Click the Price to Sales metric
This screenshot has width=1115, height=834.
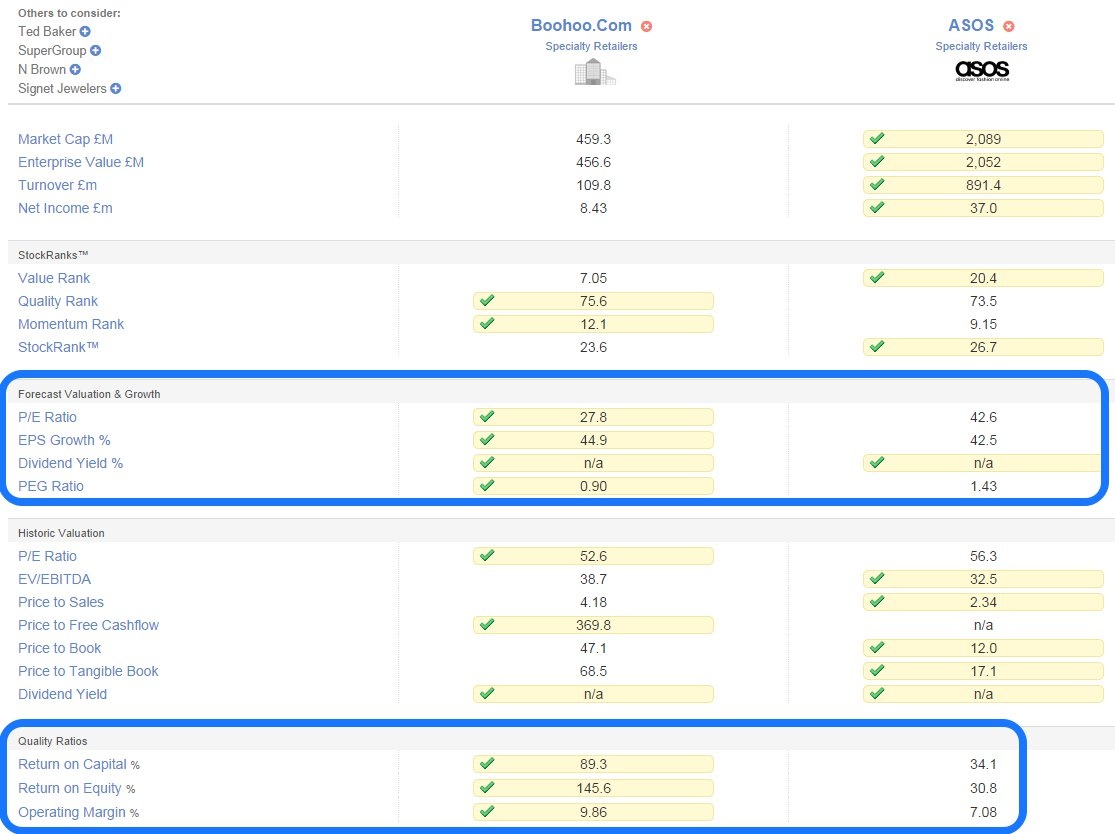click(60, 602)
